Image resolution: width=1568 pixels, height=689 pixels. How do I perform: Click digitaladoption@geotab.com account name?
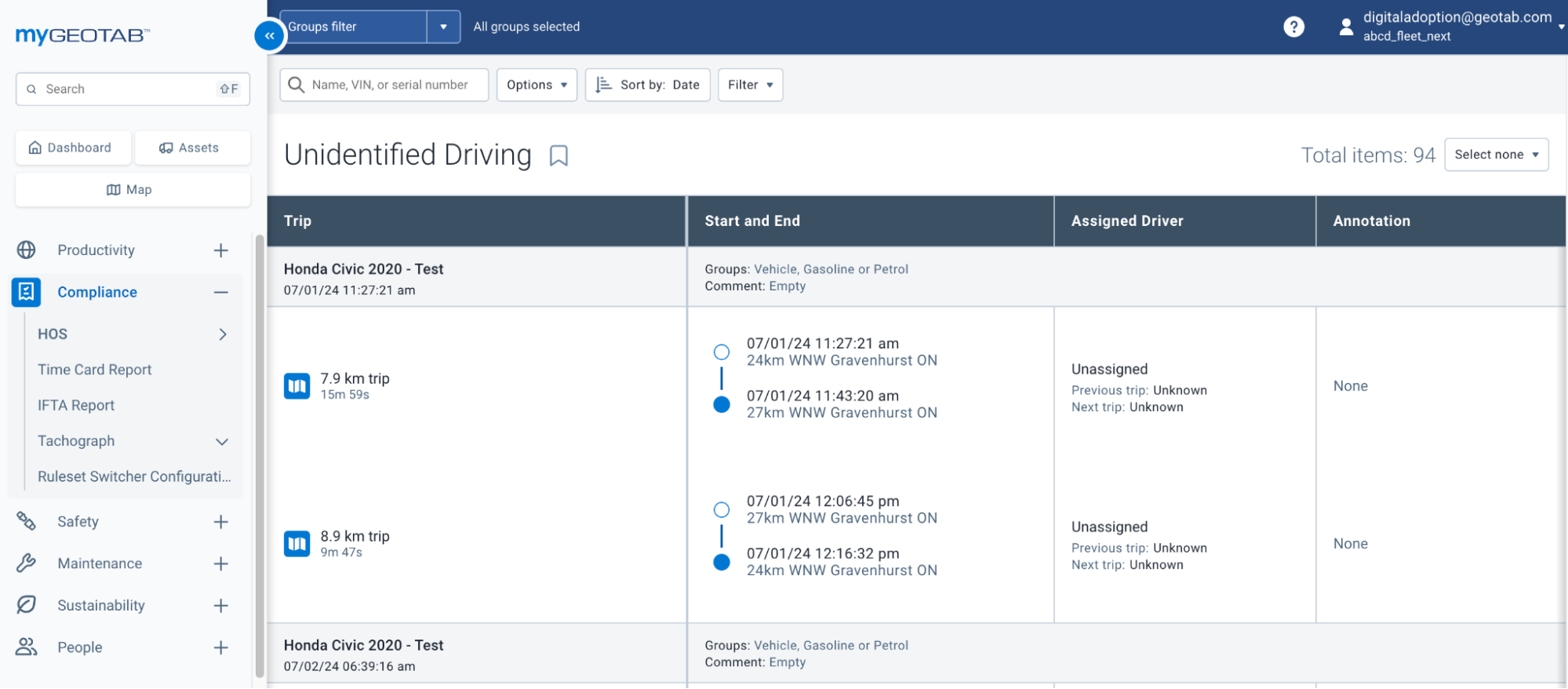coord(1457,17)
